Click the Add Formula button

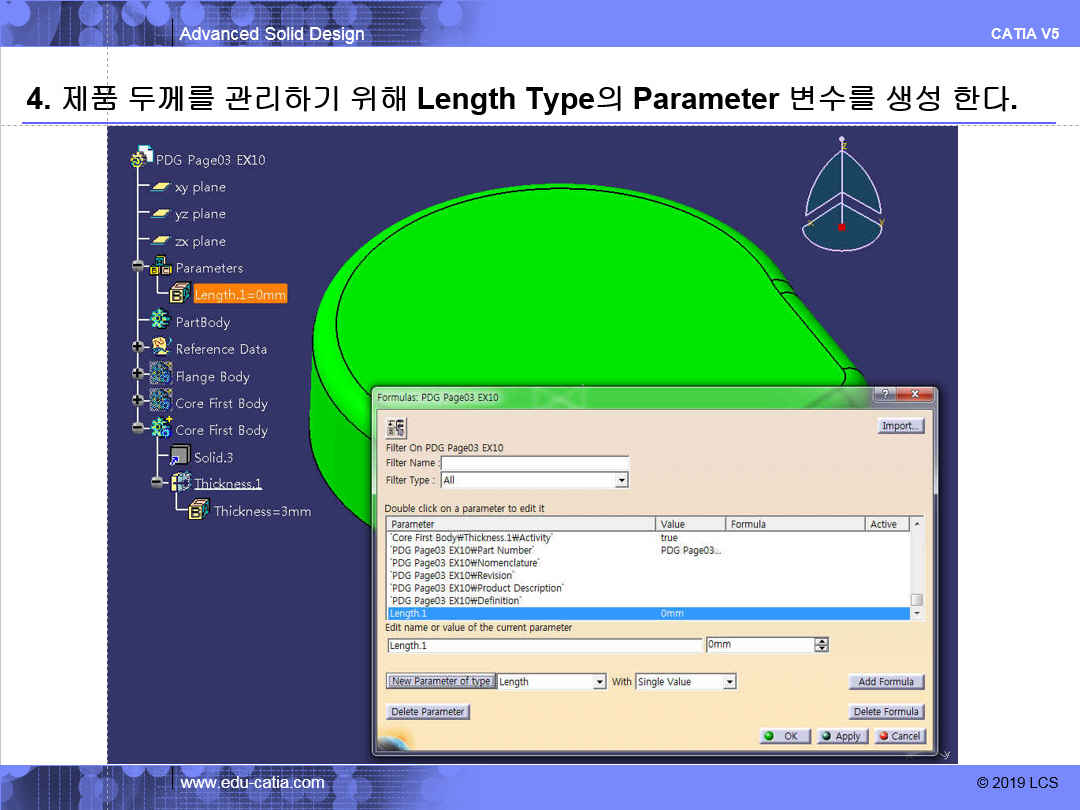click(886, 682)
